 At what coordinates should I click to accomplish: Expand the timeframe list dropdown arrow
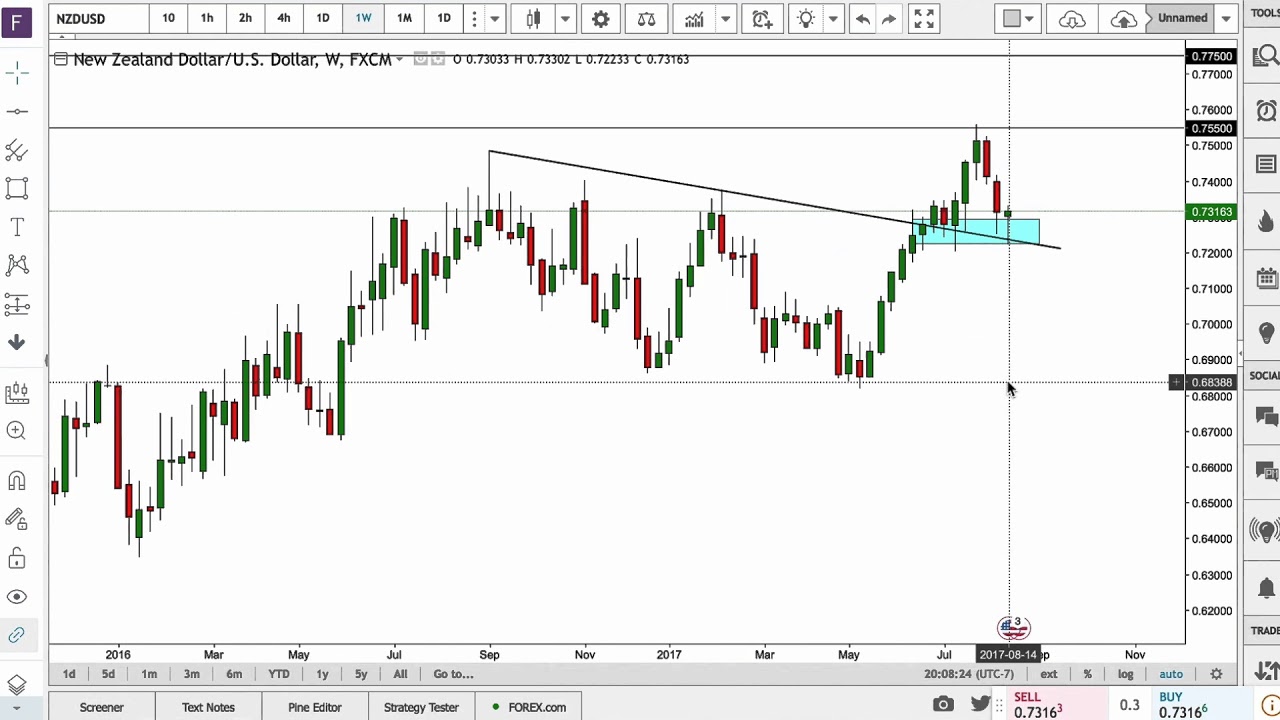click(x=494, y=18)
